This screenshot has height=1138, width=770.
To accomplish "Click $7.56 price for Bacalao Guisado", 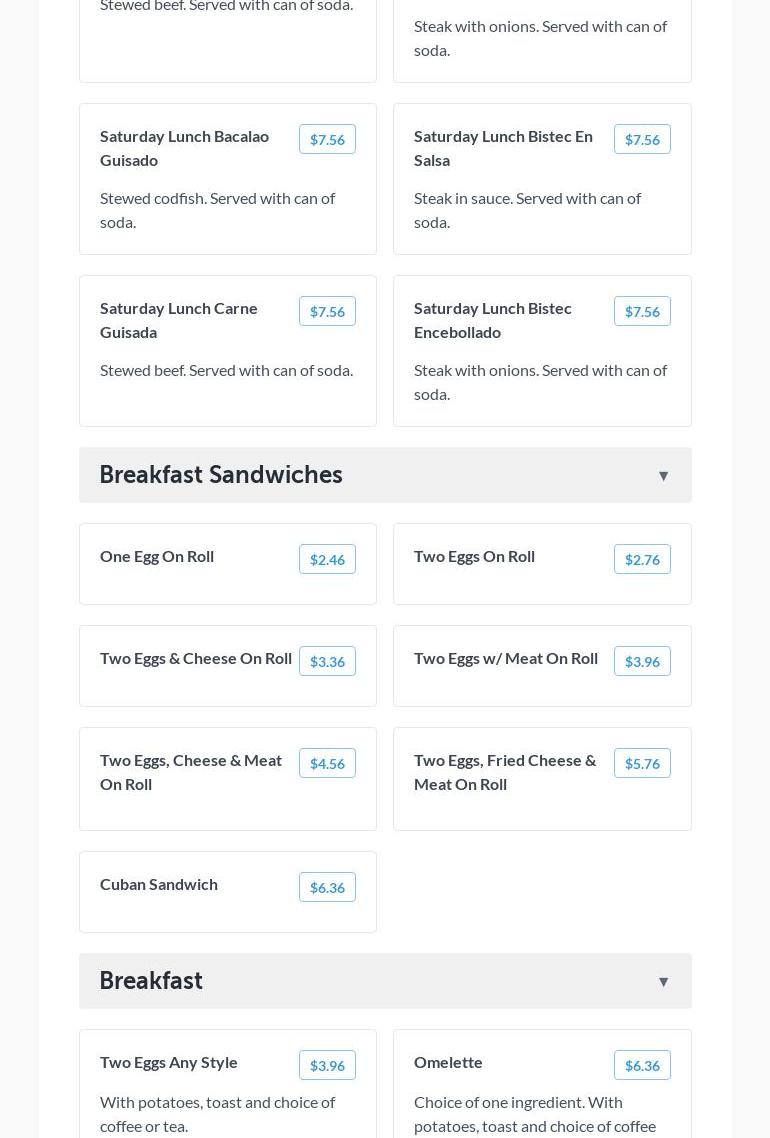I will [x=327, y=139].
